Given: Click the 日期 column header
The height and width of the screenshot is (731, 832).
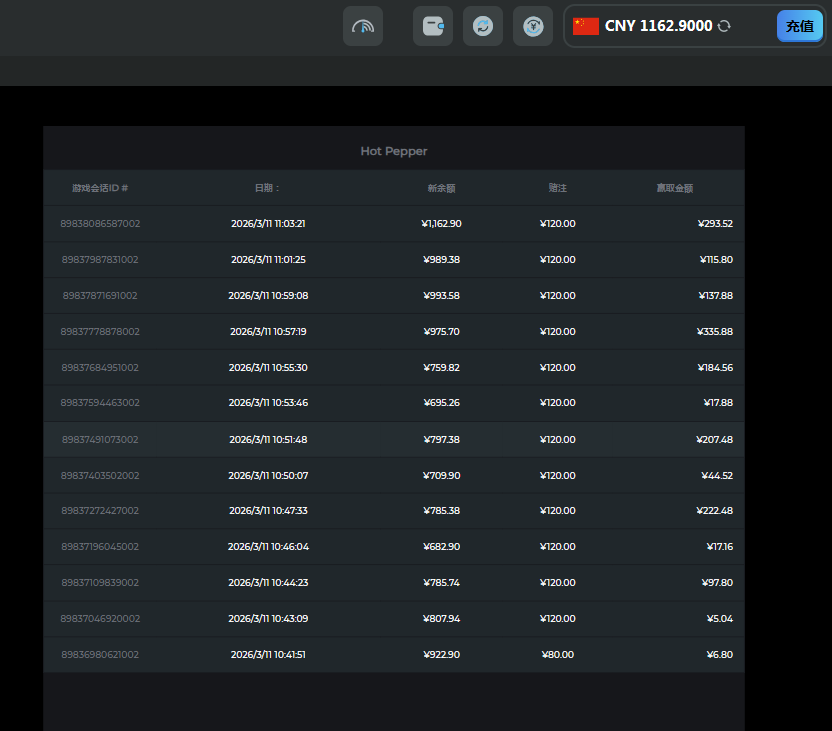Looking at the screenshot, I should pos(267,188).
